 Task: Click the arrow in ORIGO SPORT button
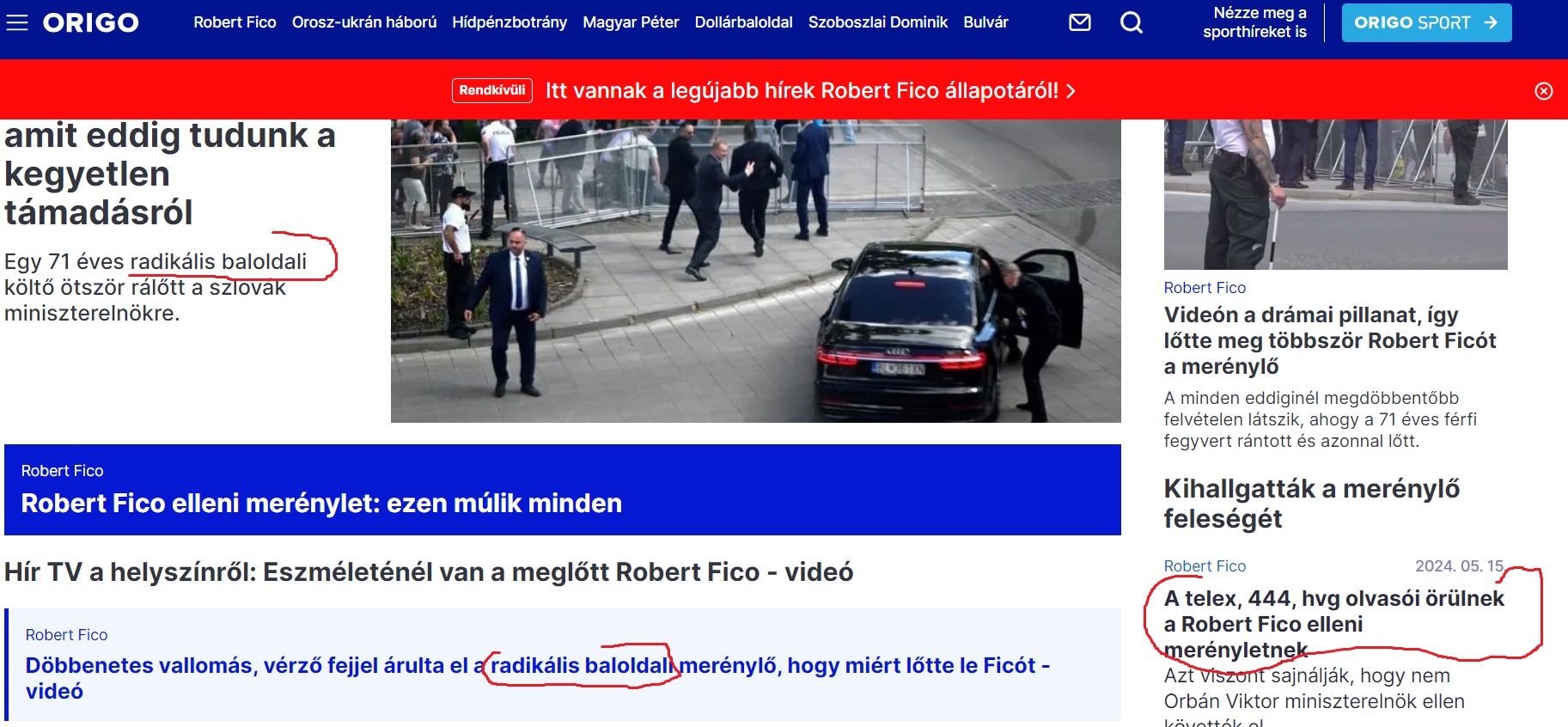click(x=1491, y=22)
